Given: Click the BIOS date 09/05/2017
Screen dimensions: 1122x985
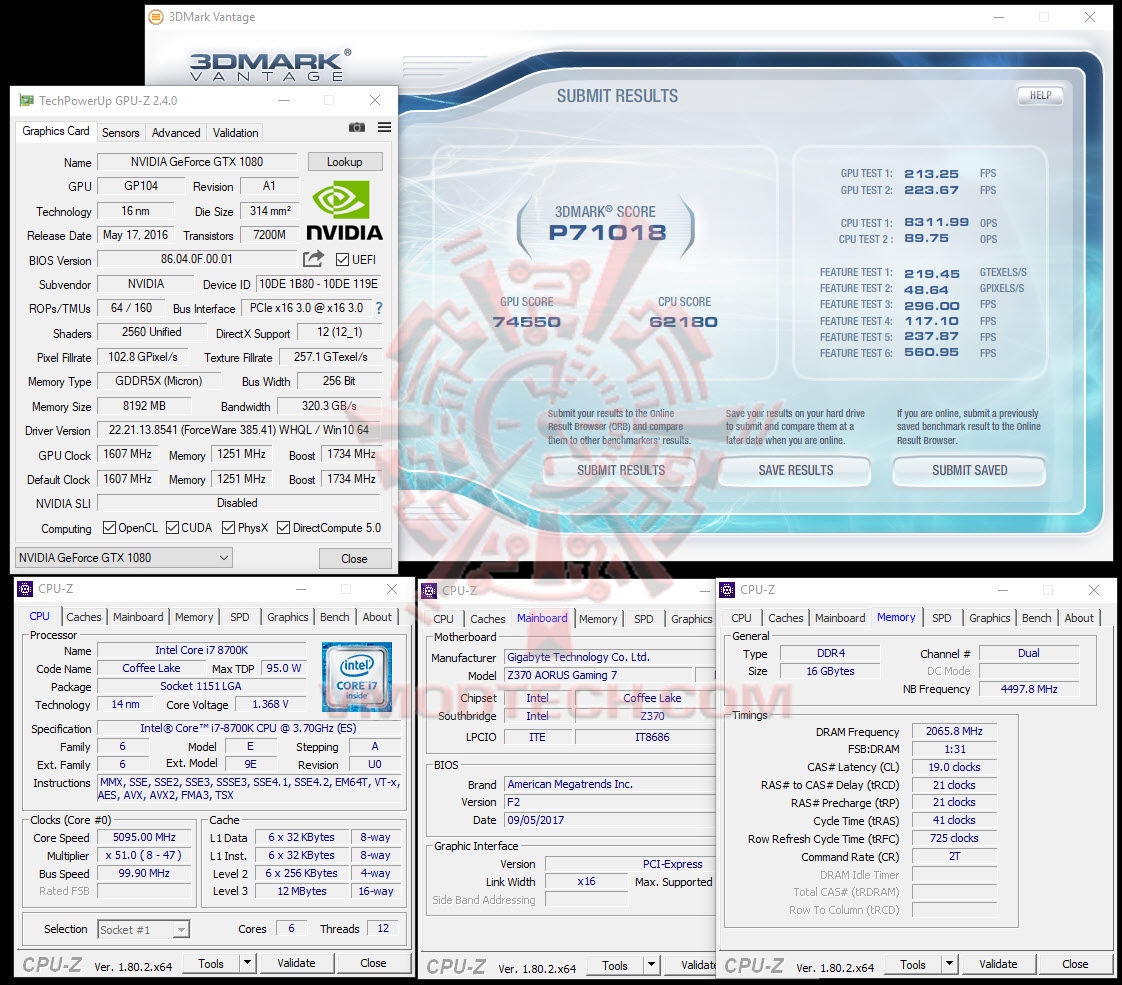Looking at the screenshot, I should click(x=610, y=820).
